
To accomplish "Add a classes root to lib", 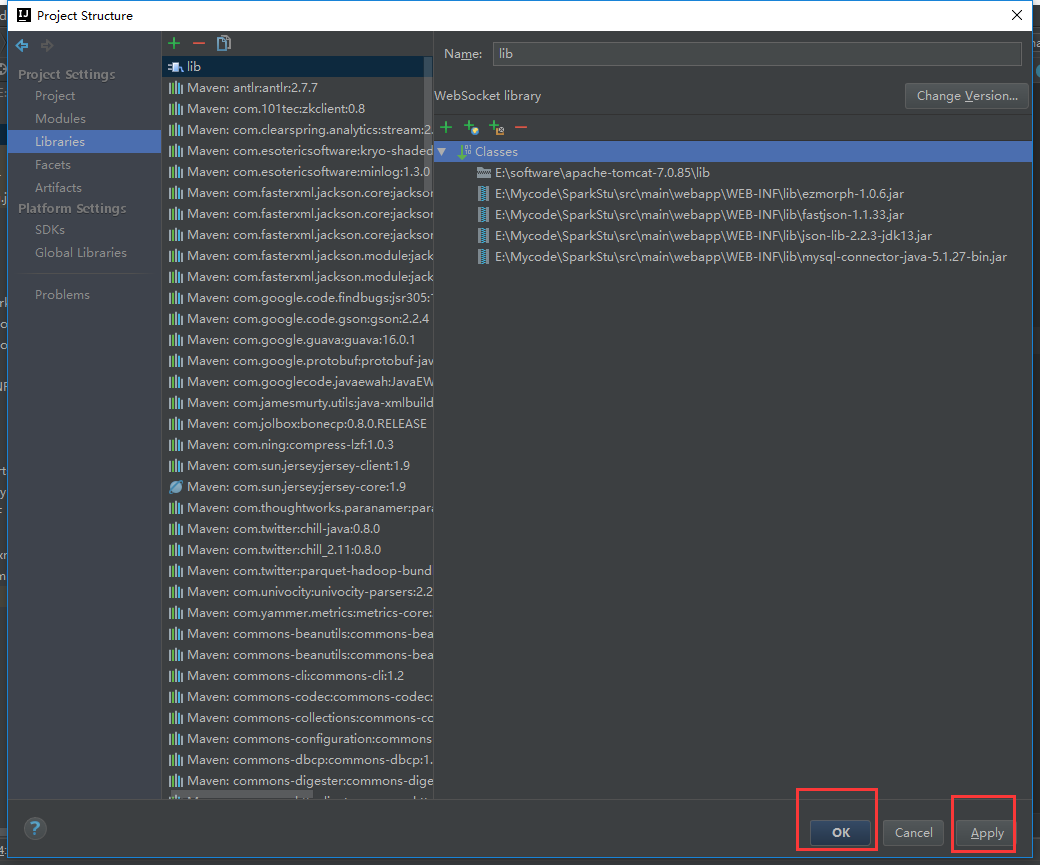I will (446, 127).
